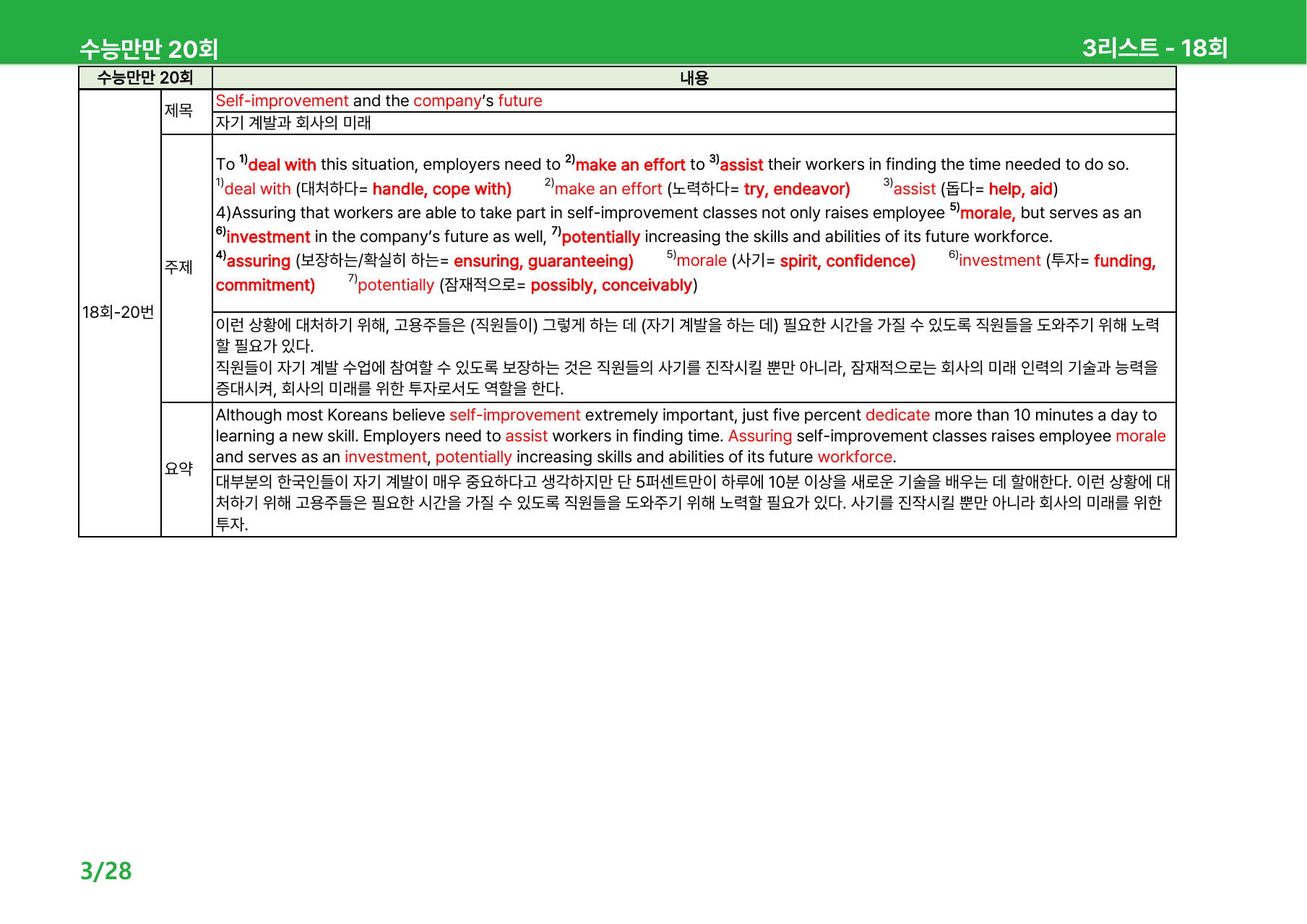This screenshot has width=1307, height=924.
Task: Select the 수능만만 20회 table header cell
Action: (145, 78)
